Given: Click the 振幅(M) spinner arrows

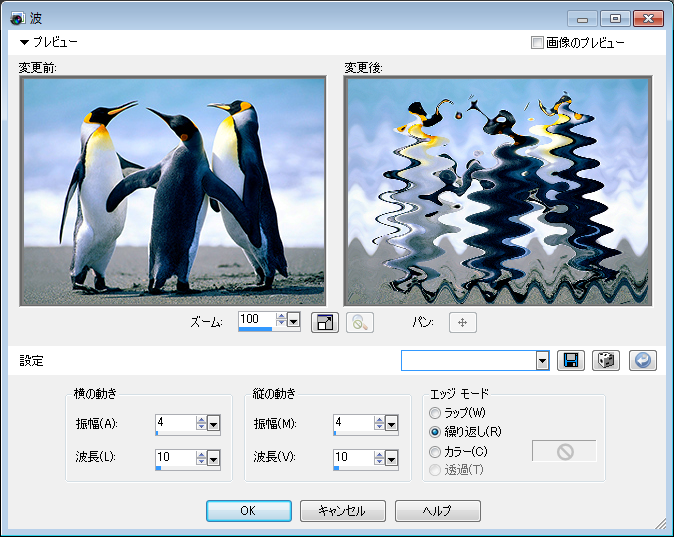Looking at the screenshot, I should point(379,423).
